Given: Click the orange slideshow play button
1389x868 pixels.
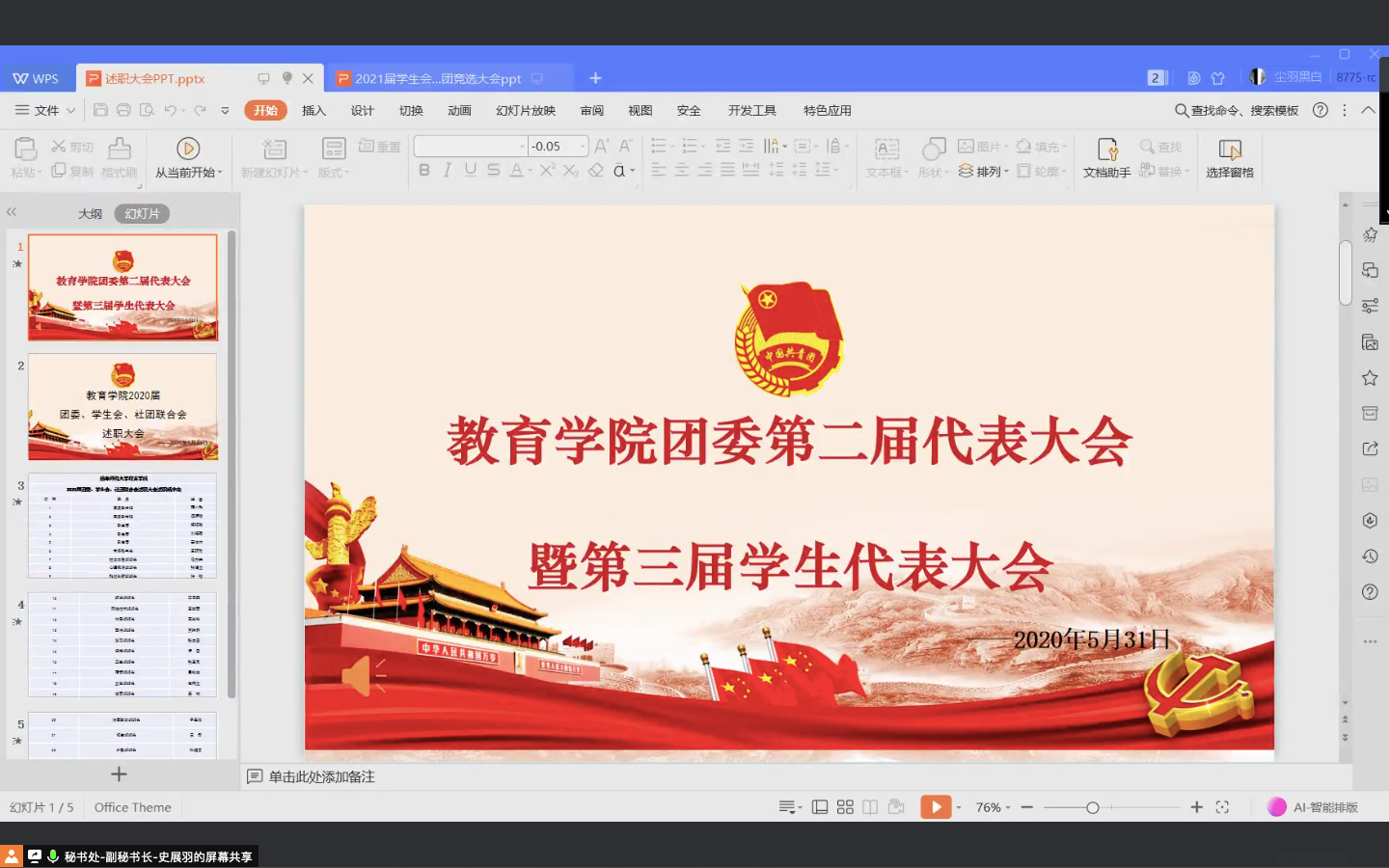Looking at the screenshot, I should [936, 807].
